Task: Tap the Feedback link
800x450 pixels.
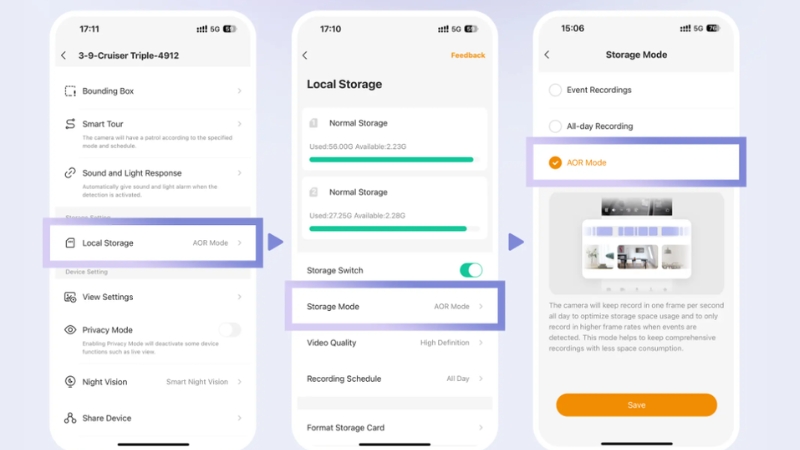Action: (x=467, y=55)
